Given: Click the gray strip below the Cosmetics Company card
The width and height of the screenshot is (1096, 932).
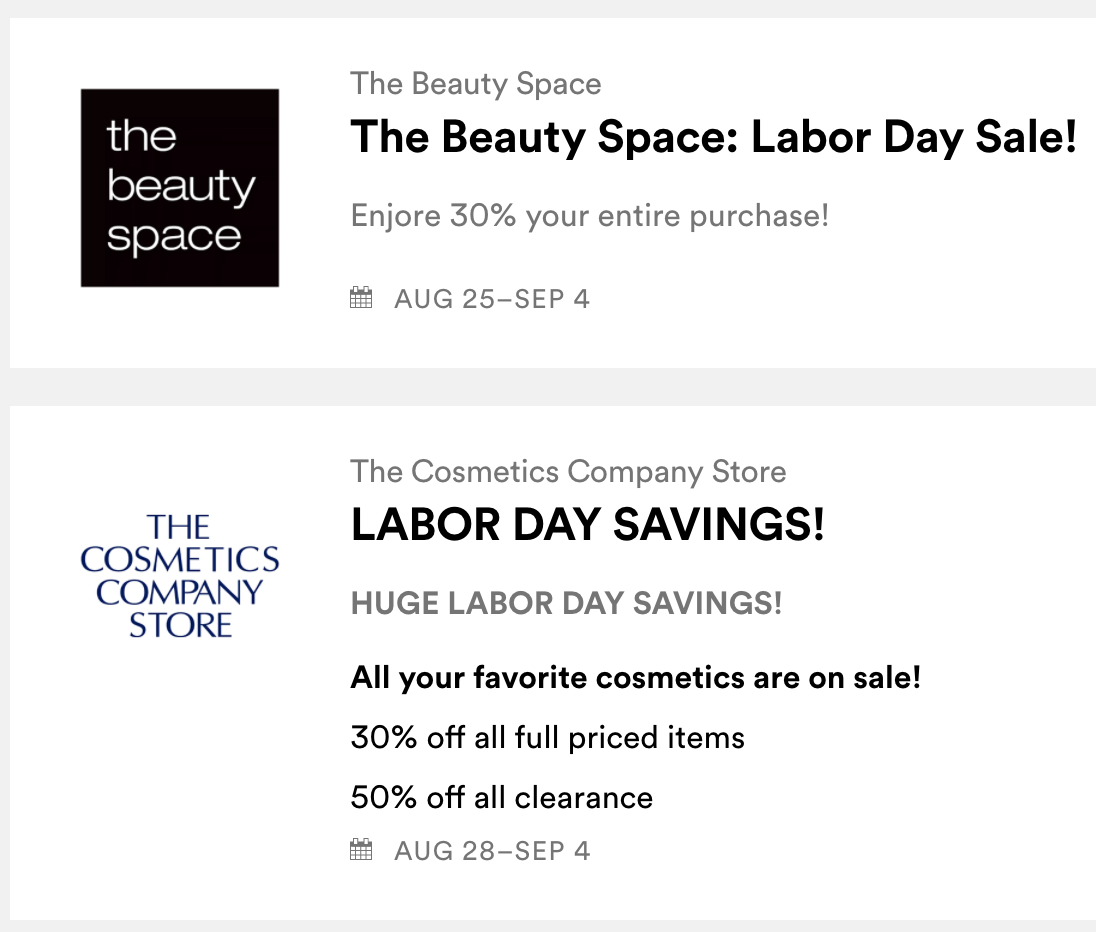Looking at the screenshot, I should tap(548, 926).
